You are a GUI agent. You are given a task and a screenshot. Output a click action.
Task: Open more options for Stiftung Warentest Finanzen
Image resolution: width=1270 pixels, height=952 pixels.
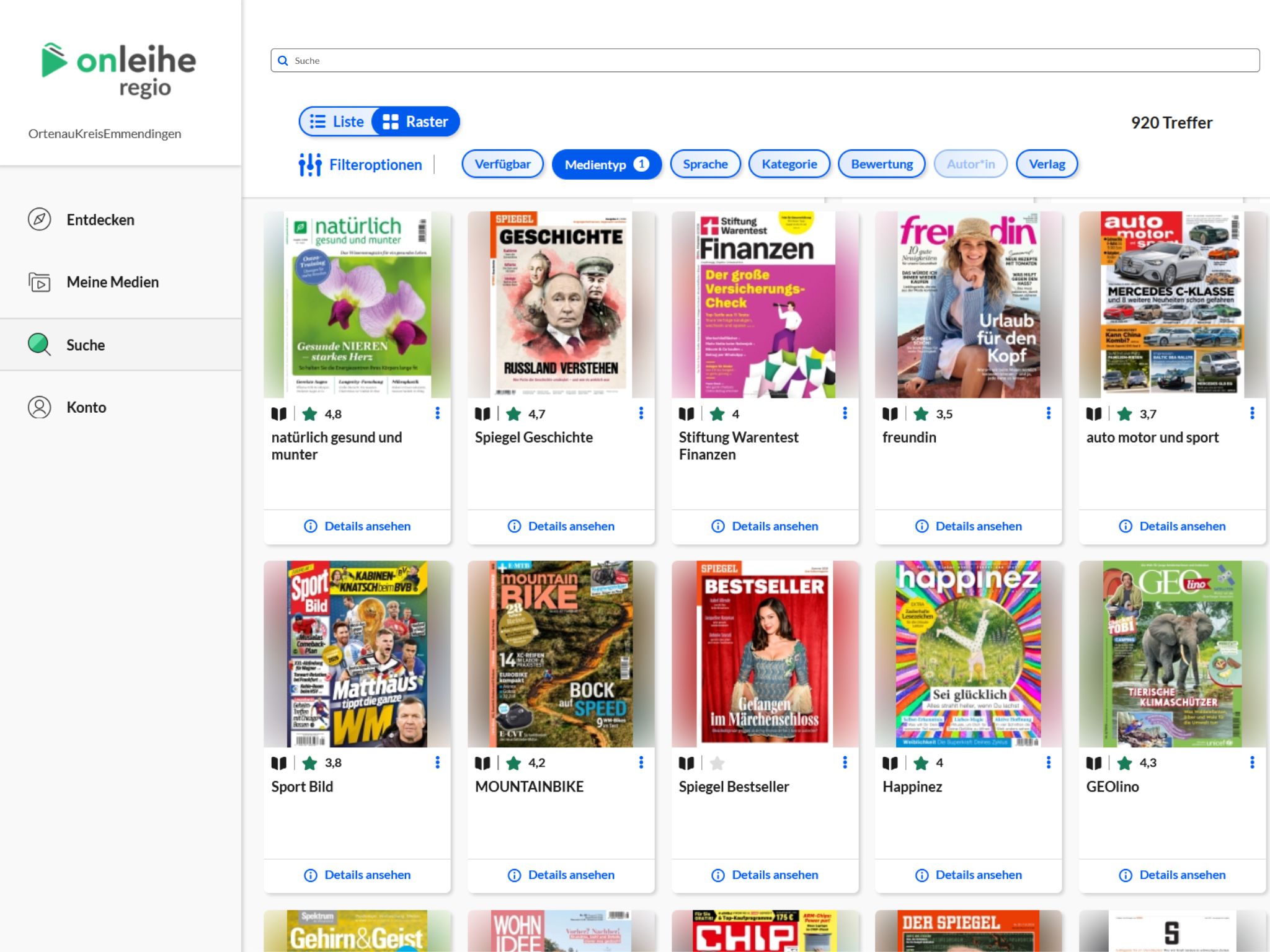tap(845, 413)
